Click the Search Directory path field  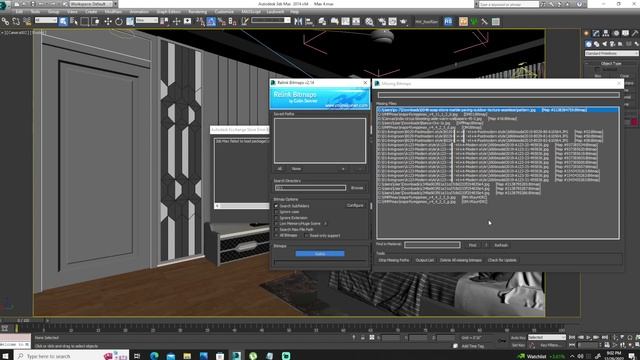(310, 188)
